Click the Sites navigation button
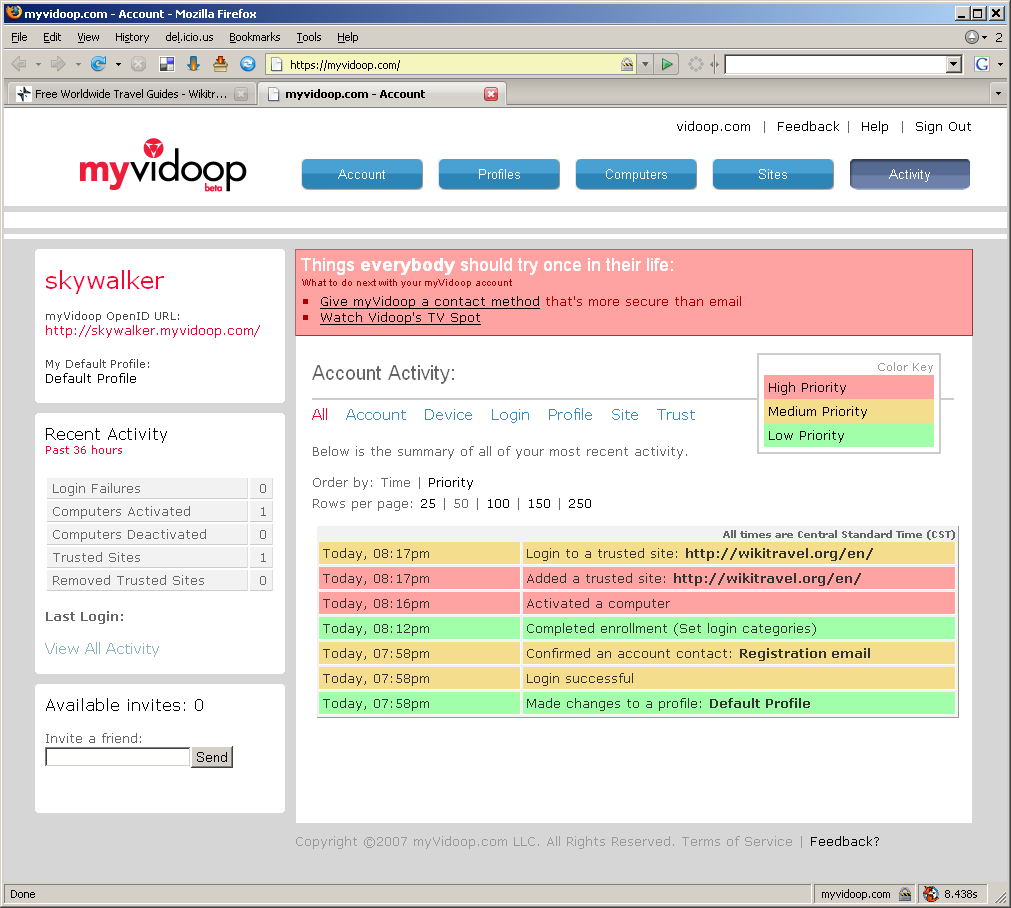Image resolution: width=1011 pixels, height=908 pixels. [x=772, y=174]
